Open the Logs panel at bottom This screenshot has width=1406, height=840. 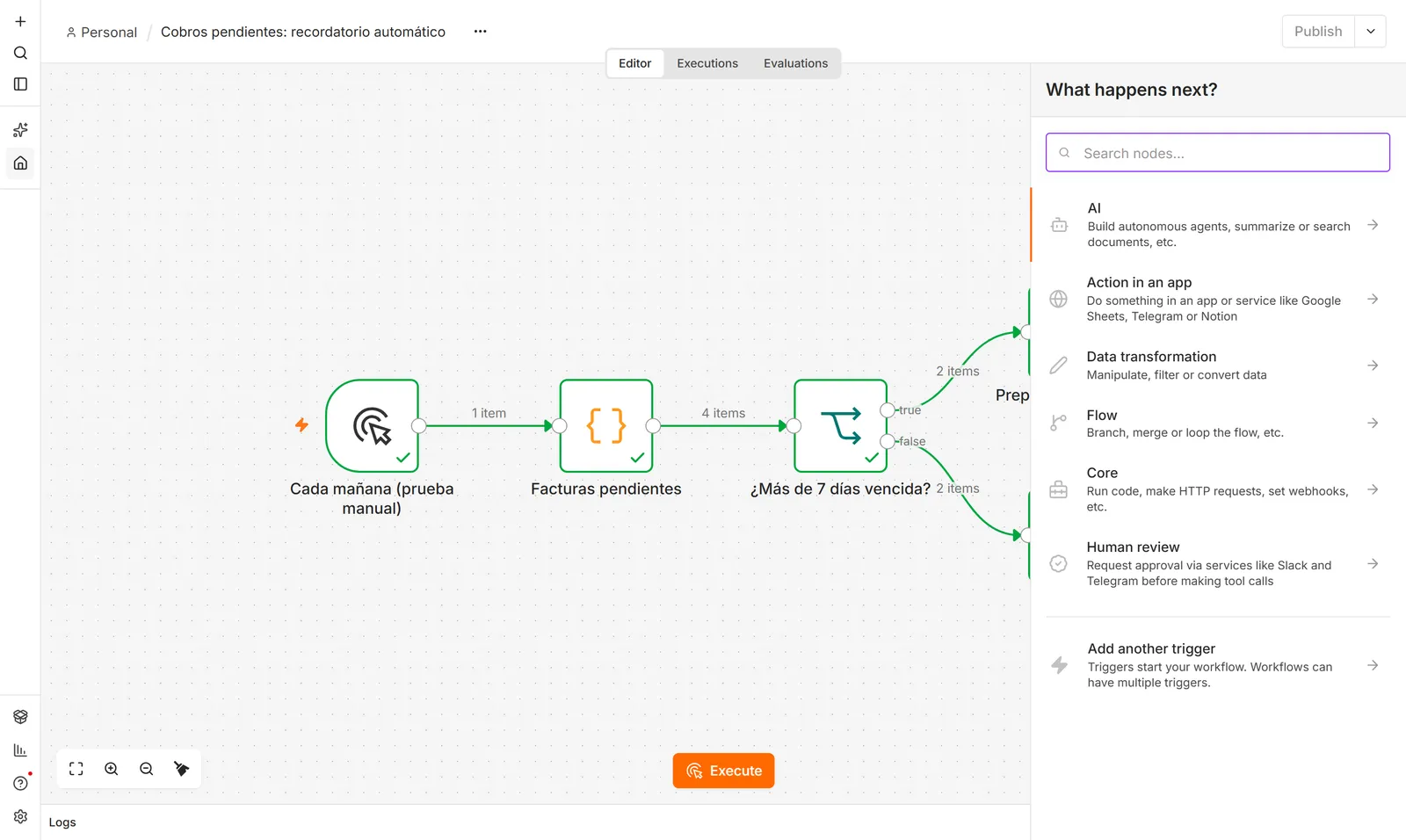pos(62,822)
